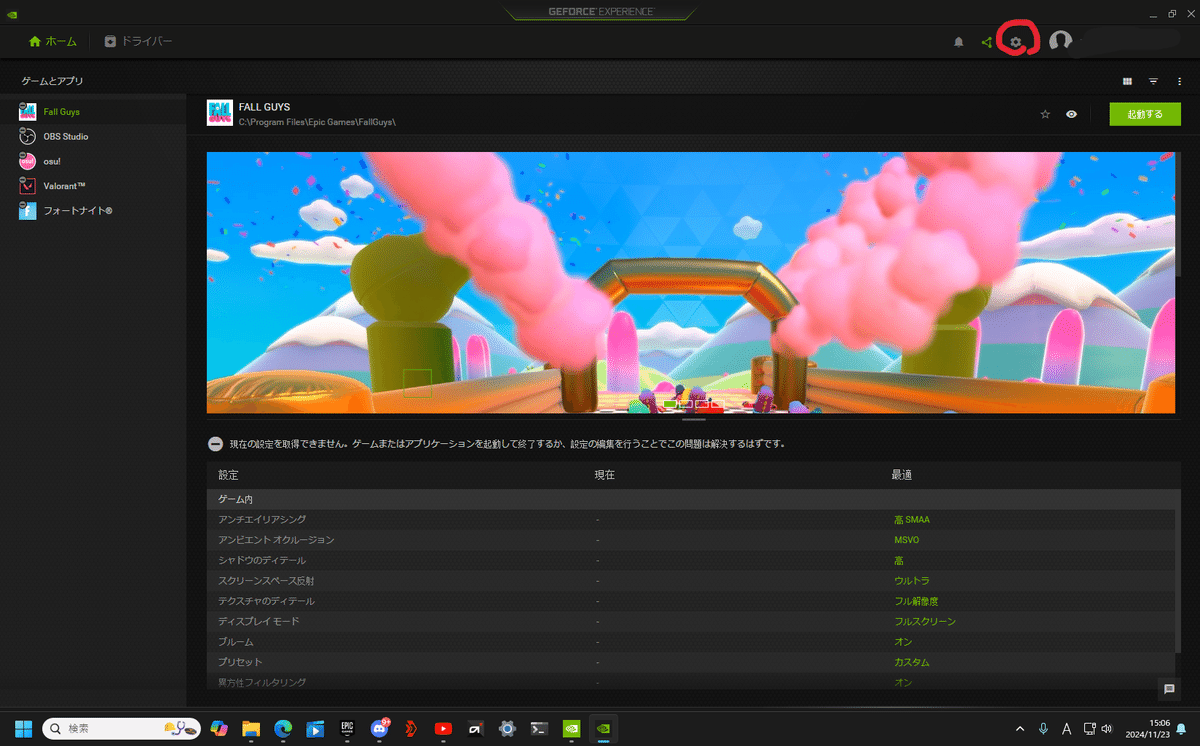1200x746 pixels.
Task: Click the NVIDIA logo in the title bar
Action: 13,13
